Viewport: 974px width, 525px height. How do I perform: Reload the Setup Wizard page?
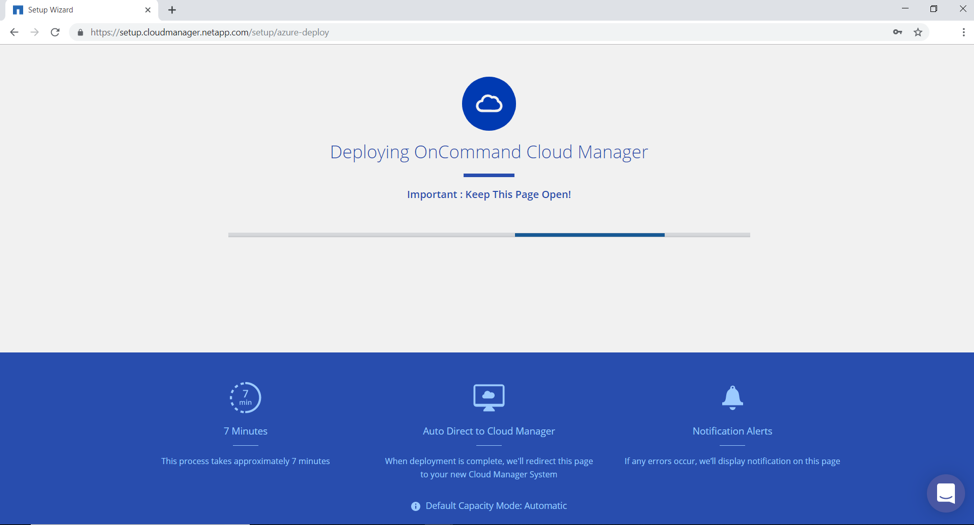coord(55,32)
